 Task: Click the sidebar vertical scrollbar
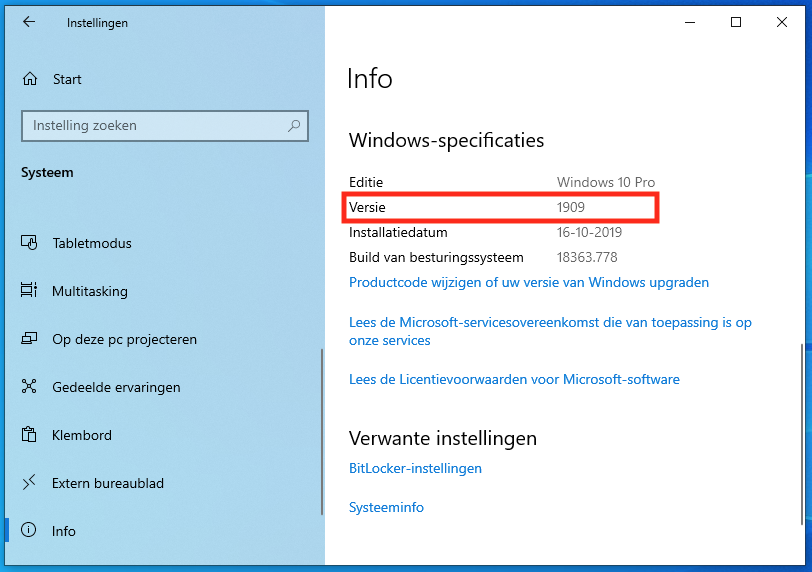pos(322,430)
